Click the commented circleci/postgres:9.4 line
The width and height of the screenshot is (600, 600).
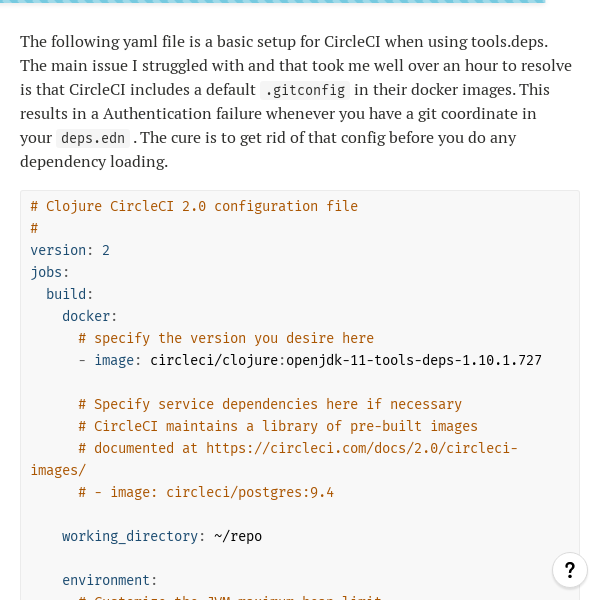coord(206,492)
